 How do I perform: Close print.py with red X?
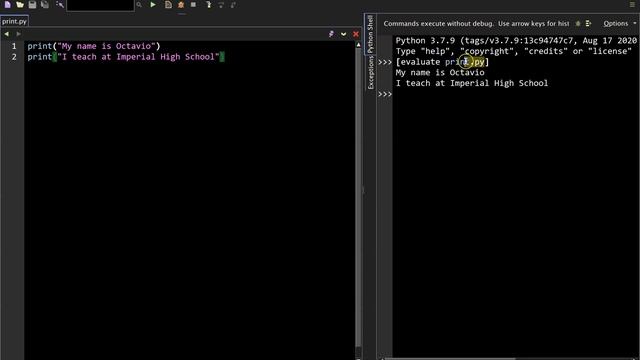356,34
